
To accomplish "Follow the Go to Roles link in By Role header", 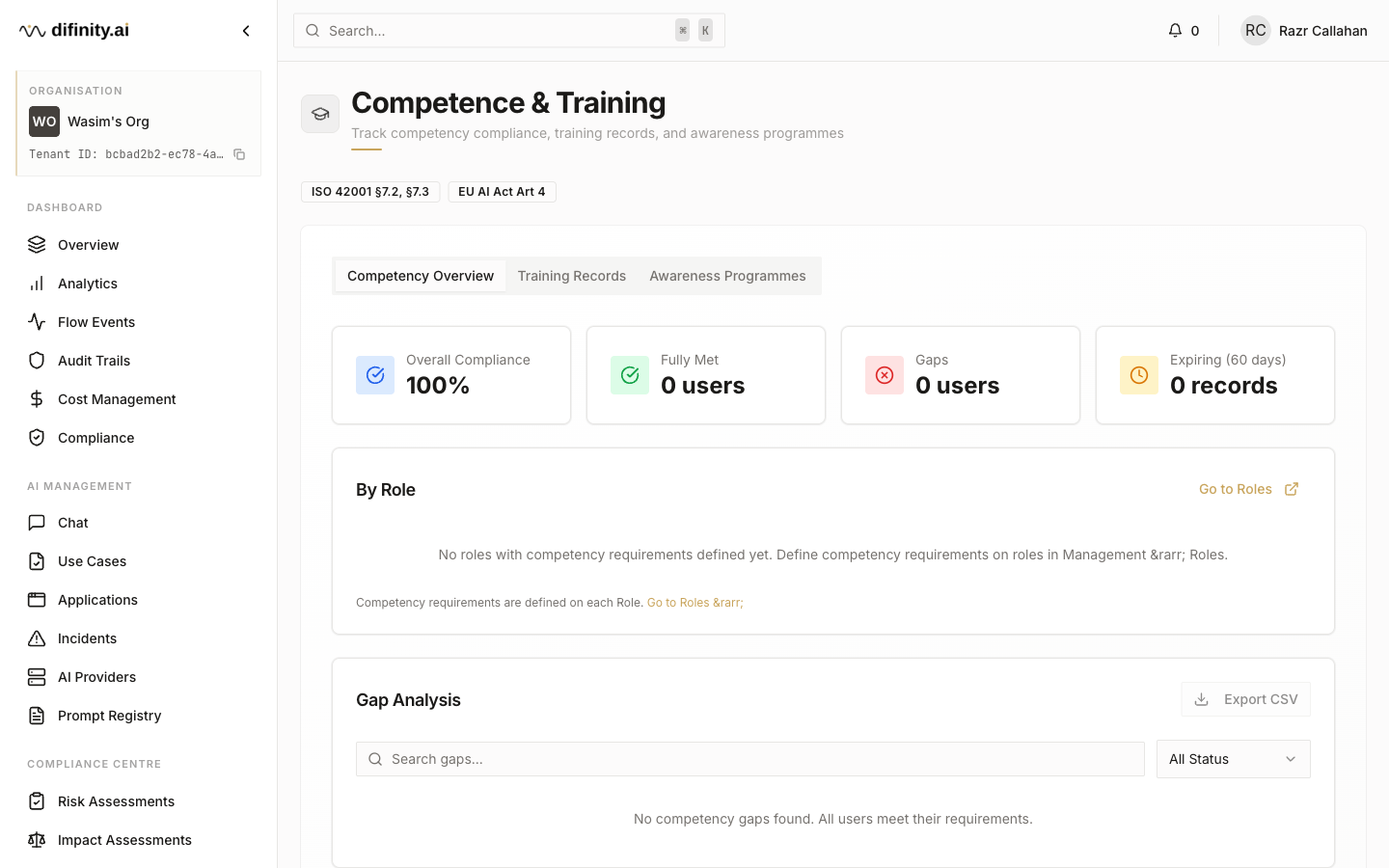I will (x=1248, y=489).
